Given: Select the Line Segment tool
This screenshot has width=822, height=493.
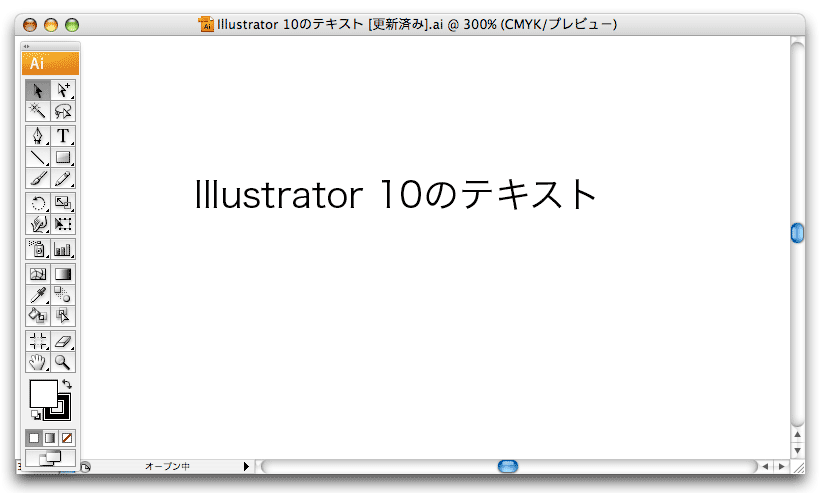Looking at the screenshot, I should [x=38, y=157].
